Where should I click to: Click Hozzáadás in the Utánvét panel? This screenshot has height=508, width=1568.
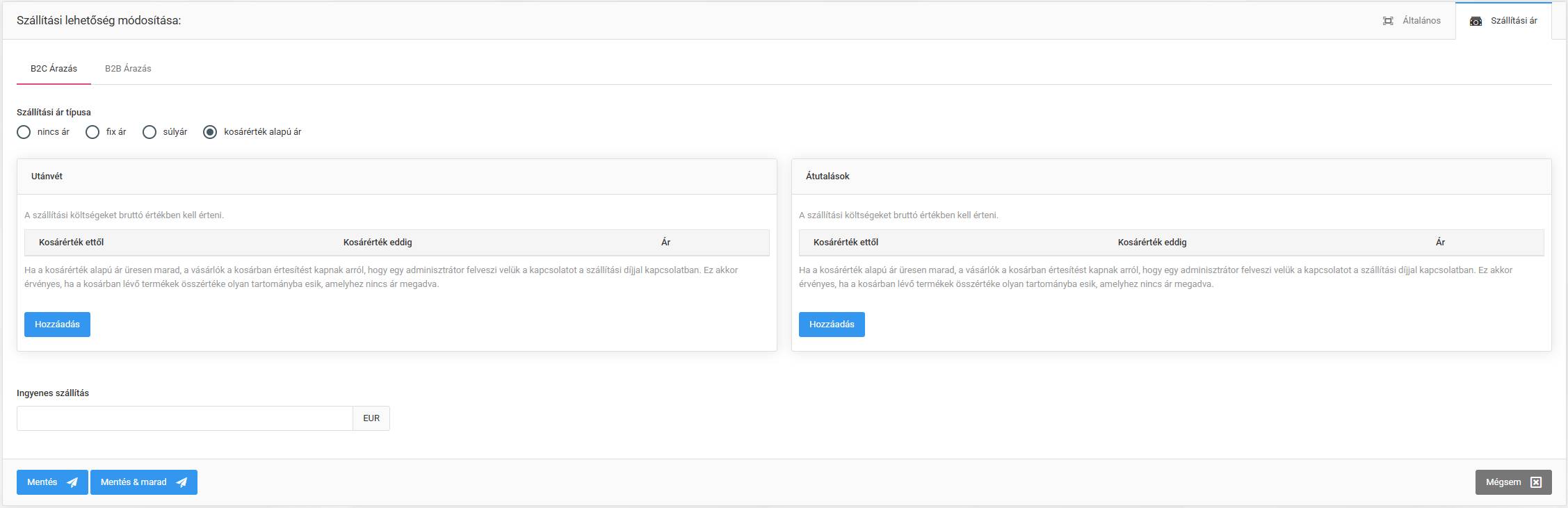(57, 325)
